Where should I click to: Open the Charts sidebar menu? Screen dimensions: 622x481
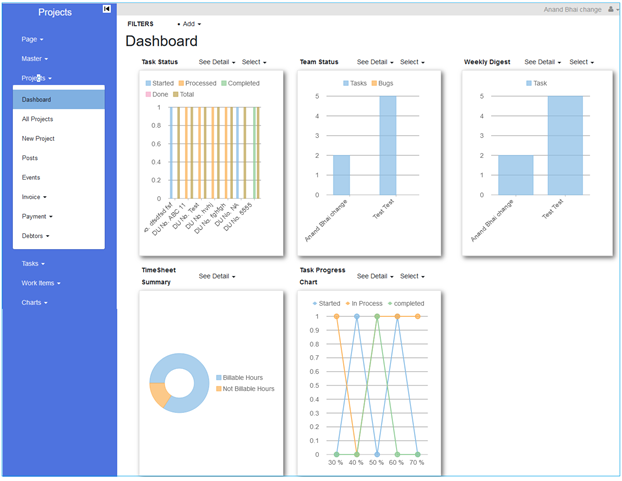(x=34, y=302)
